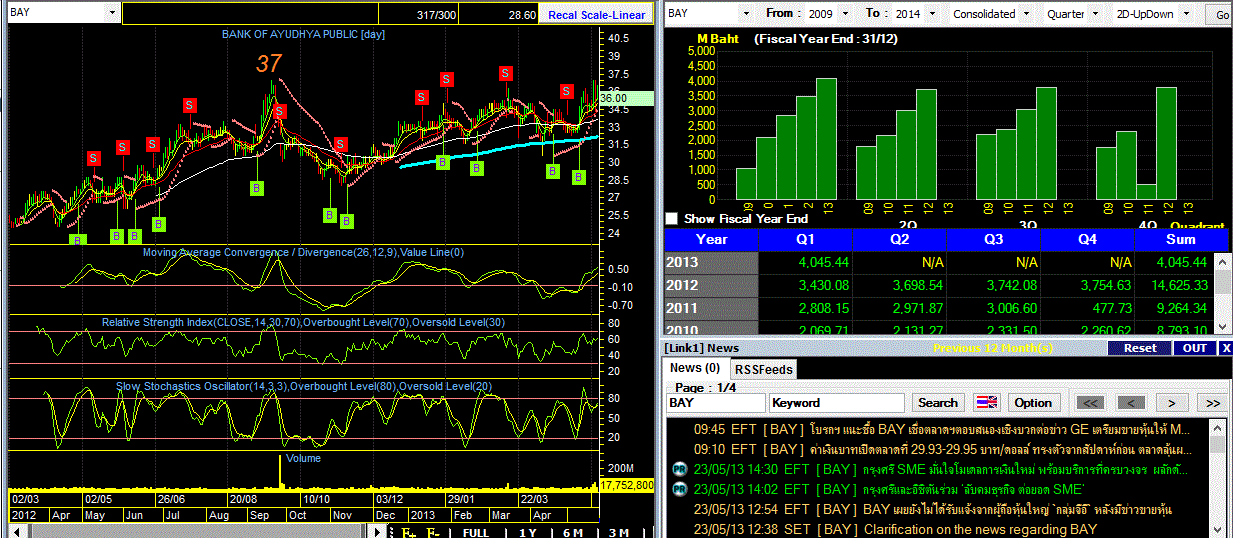Go to the next news page with >
The width and height of the screenshot is (1233, 538).
click(1171, 403)
